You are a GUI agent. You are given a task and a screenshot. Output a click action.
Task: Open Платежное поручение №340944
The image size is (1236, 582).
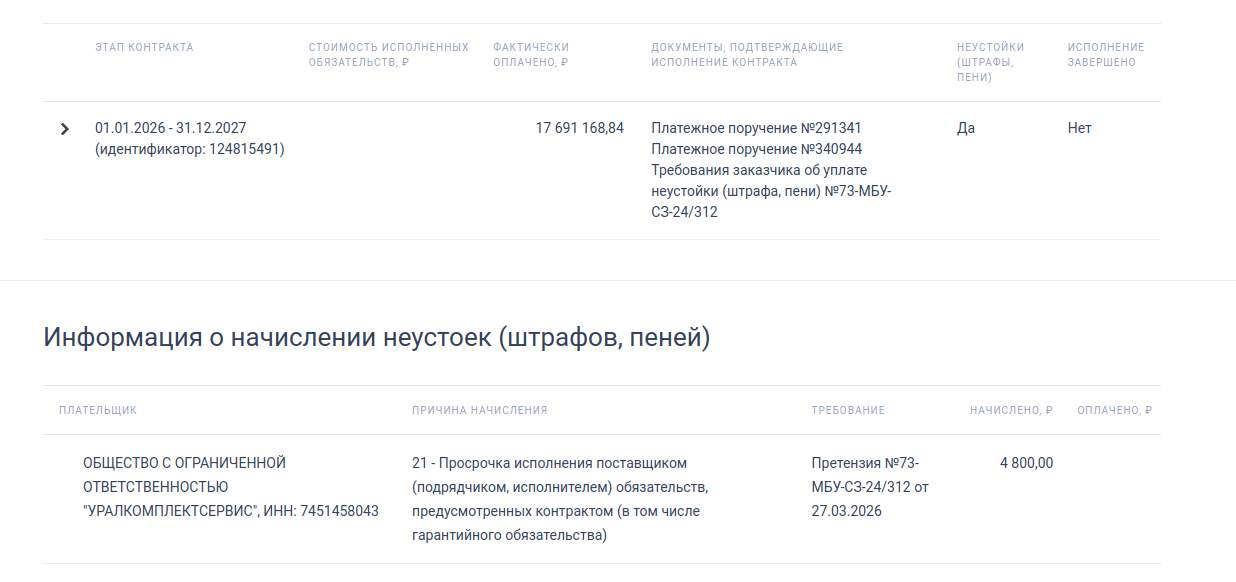point(756,149)
